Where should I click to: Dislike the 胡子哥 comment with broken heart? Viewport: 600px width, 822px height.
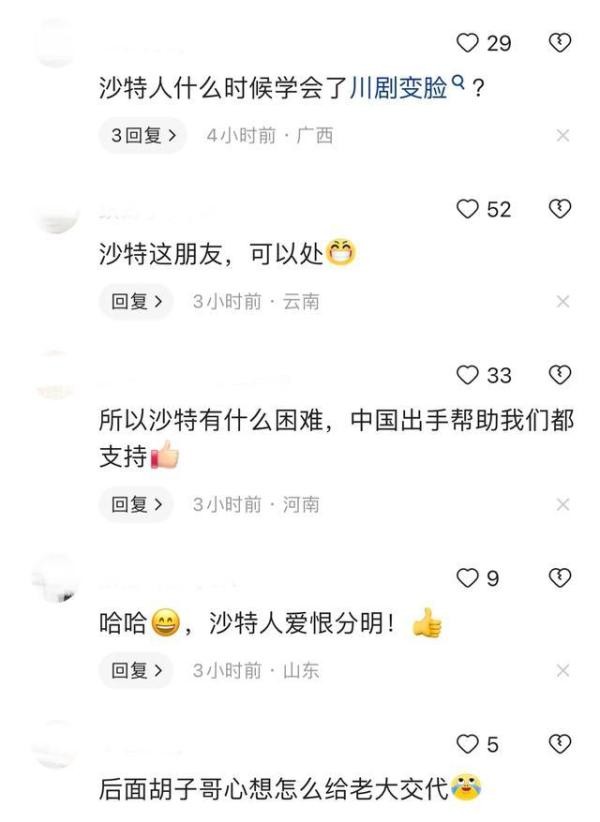pos(560,744)
